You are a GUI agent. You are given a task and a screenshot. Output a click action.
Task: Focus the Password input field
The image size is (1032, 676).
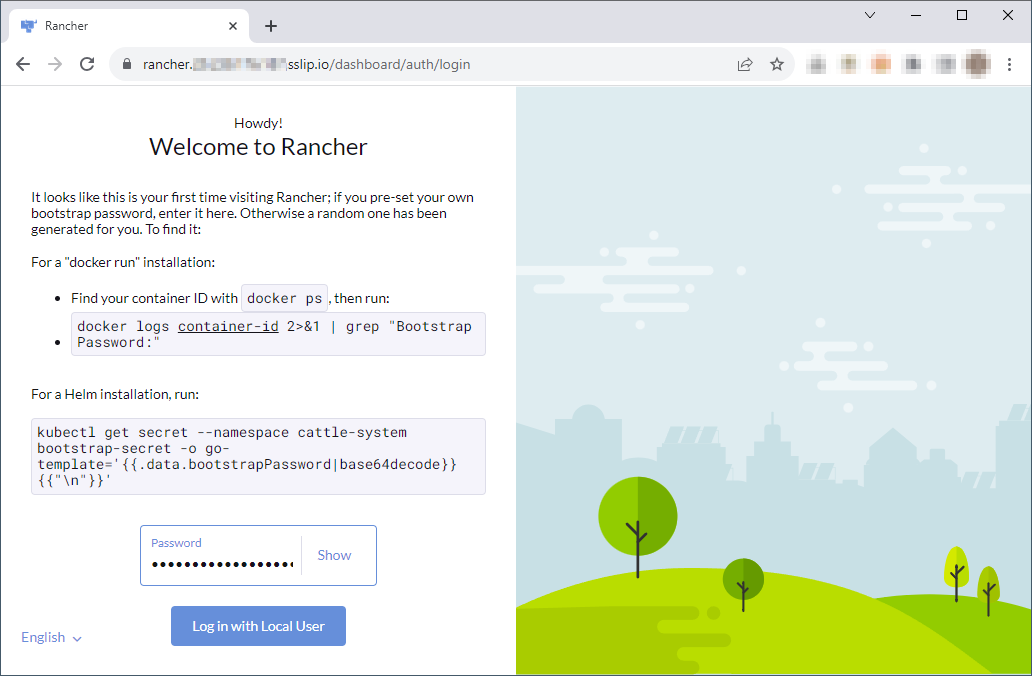pyautogui.click(x=222, y=564)
